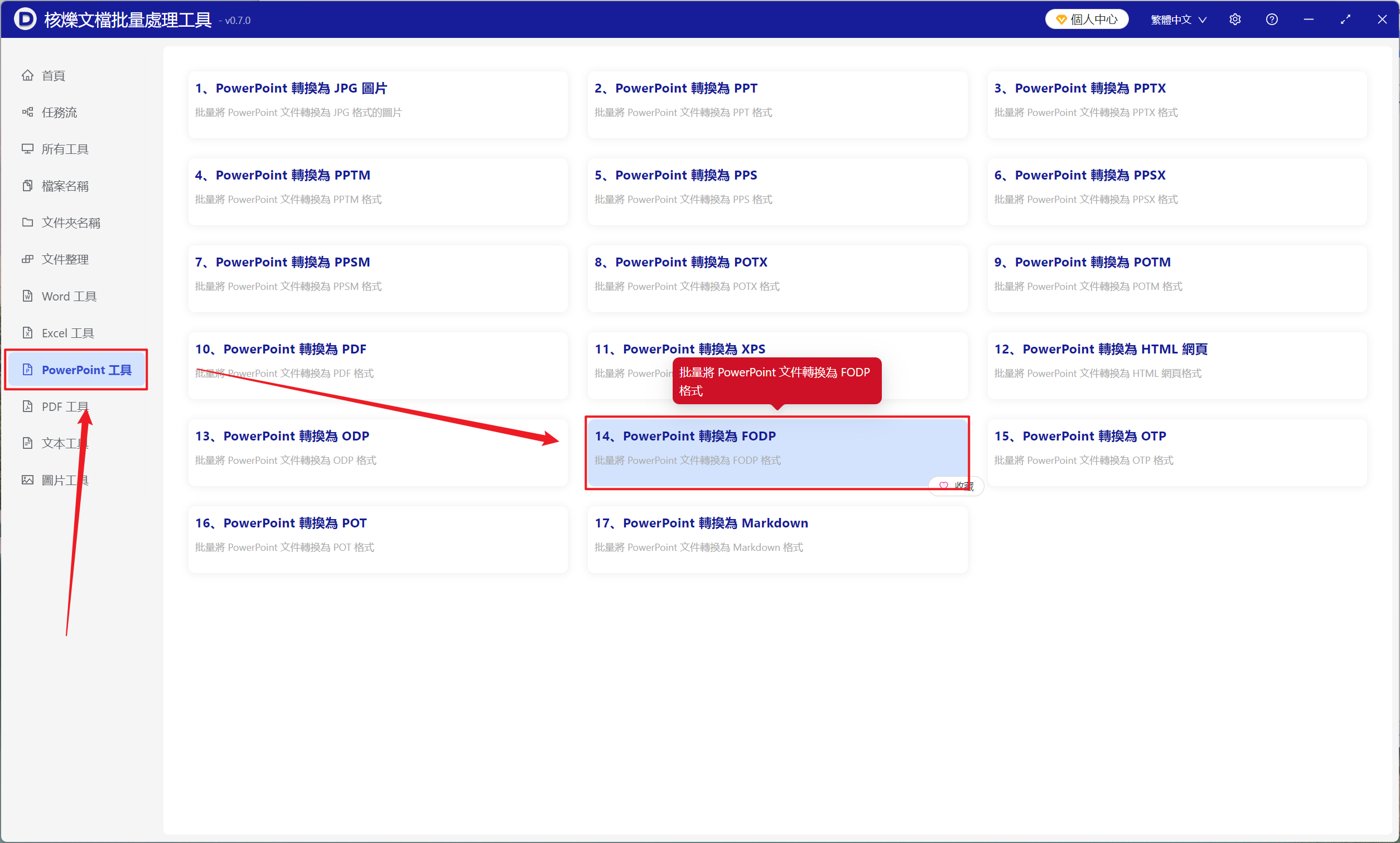The height and width of the screenshot is (843, 1400).
Task: Expand the 繁體中文 language dropdown
Action: (1179, 20)
